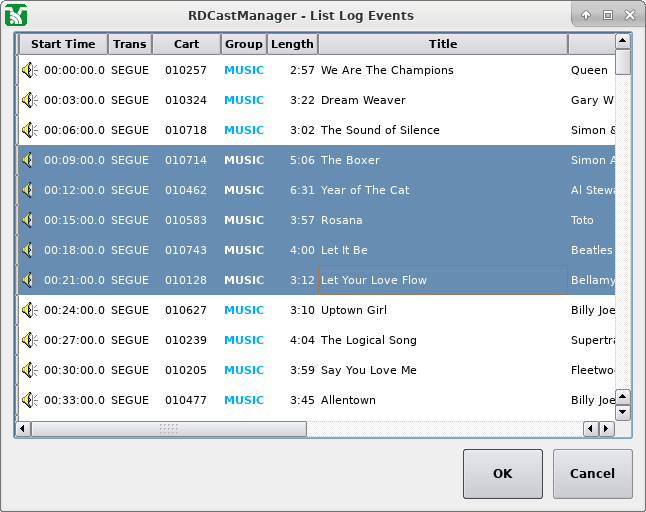Image resolution: width=646 pixels, height=512 pixels.
Task: Click the horizontal scrollbar handle
Action: coord(168,429)
